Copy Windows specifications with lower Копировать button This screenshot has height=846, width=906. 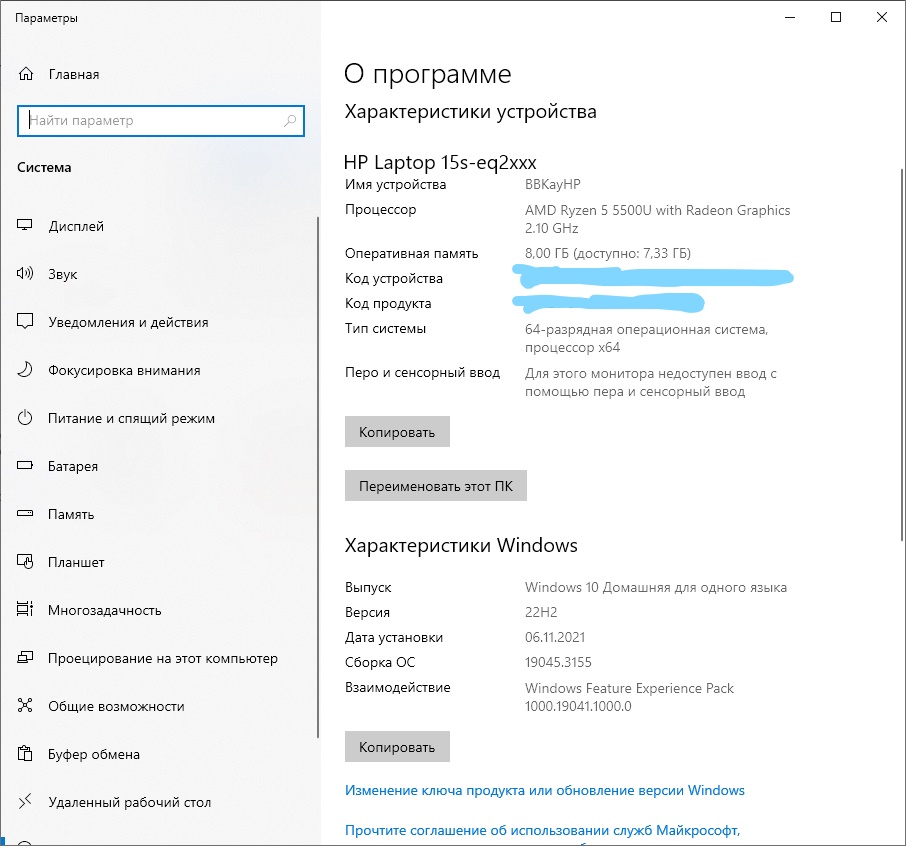(397, 747)
